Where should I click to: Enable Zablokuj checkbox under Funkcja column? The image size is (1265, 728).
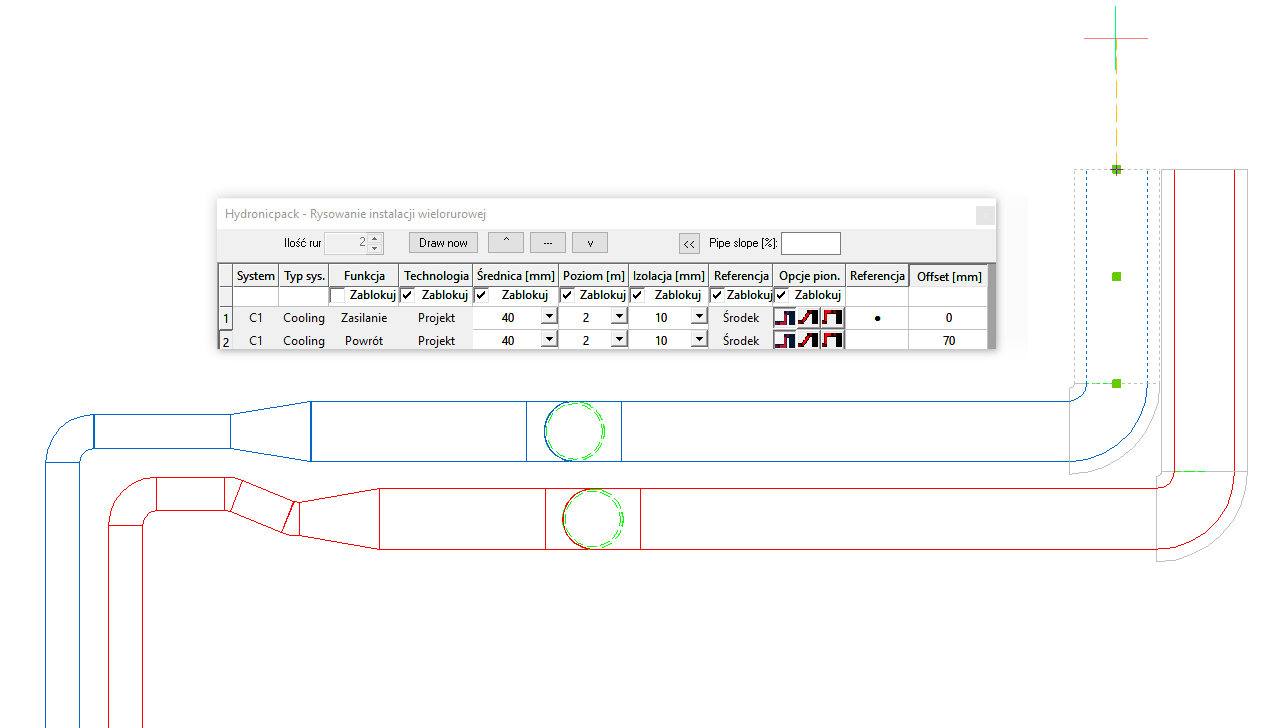click(338, 296)
